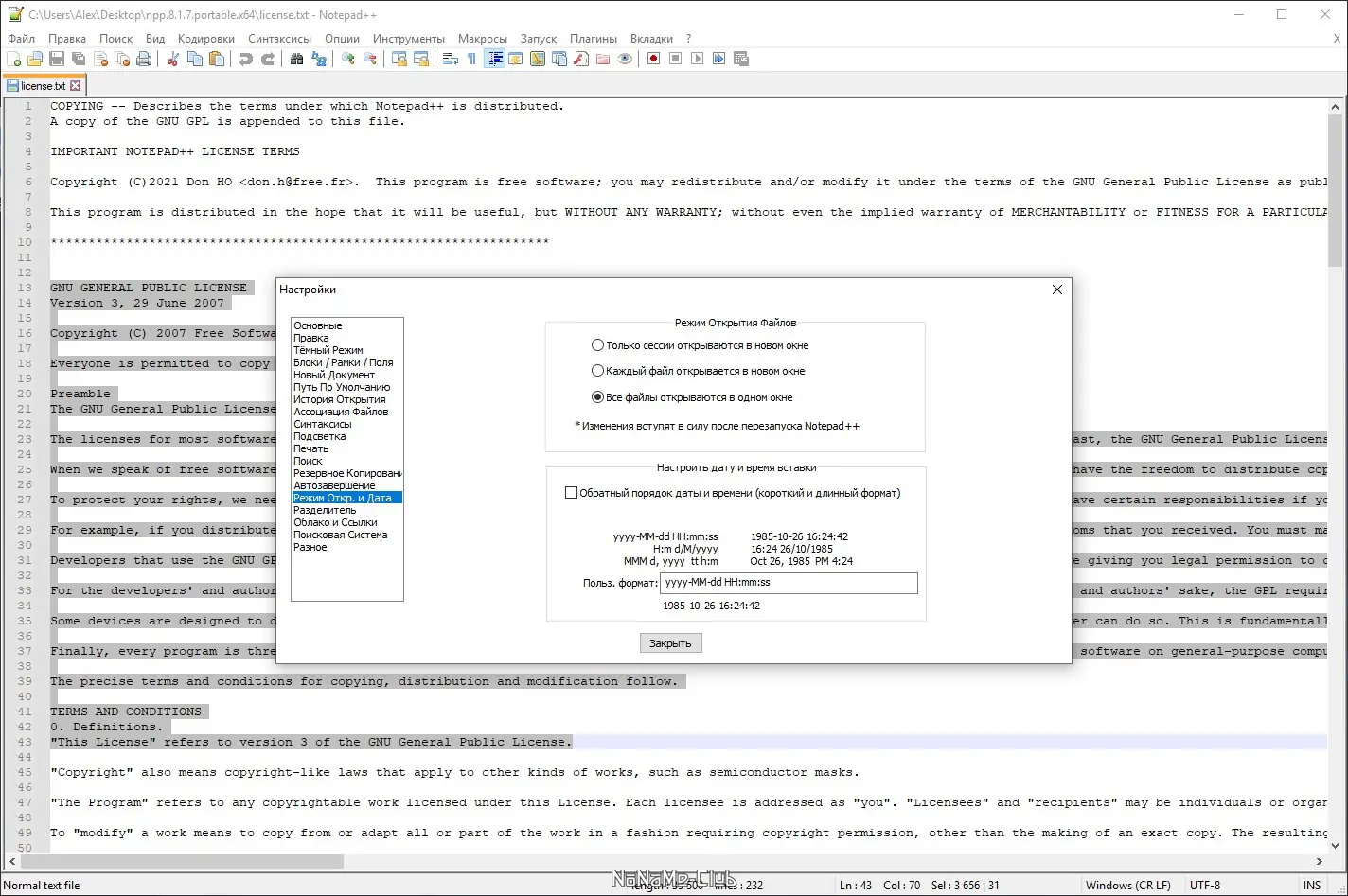This screenshot has width=1348, height=896.
Task: Click the Paste clipboard icon
Action: [x=217, y=59]
